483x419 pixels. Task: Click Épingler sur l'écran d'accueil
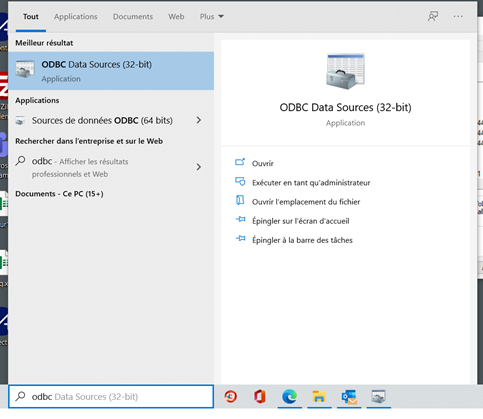tap(301, 221)
